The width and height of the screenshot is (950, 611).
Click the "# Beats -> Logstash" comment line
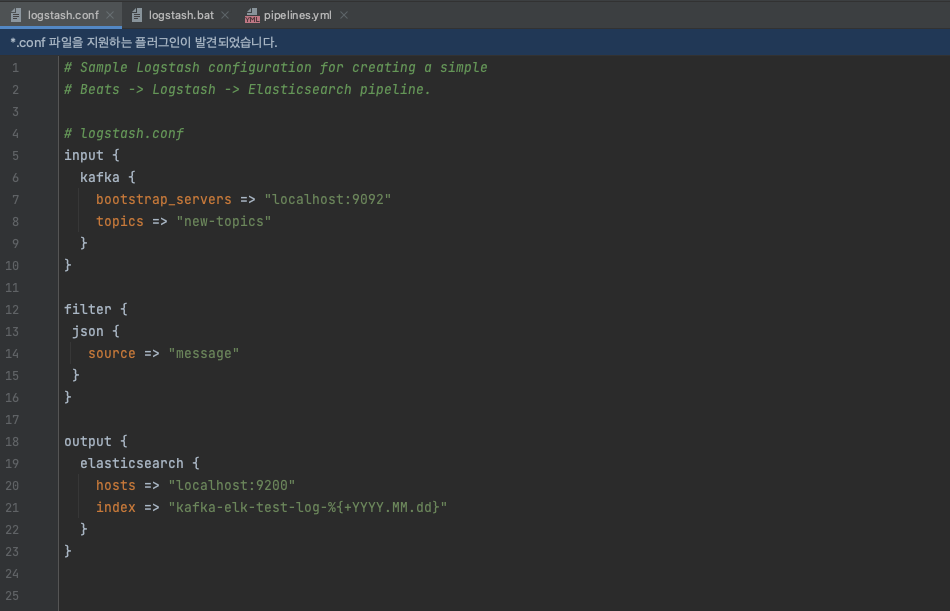(x=247, y=89)
